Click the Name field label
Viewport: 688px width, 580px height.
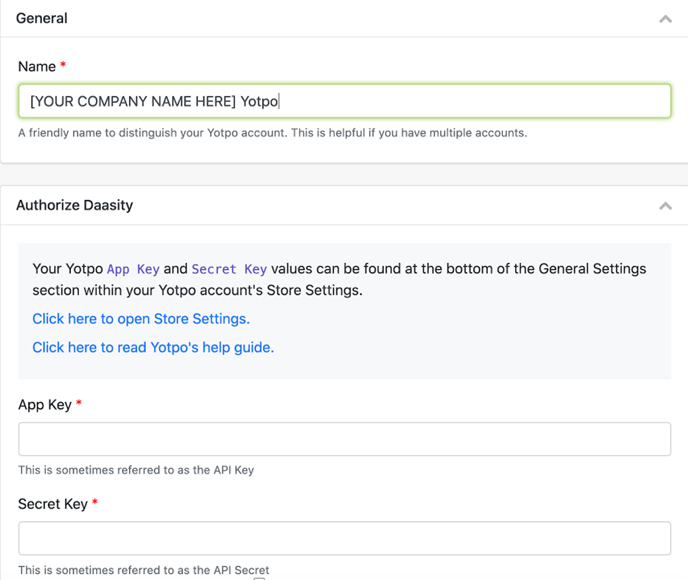37,67
